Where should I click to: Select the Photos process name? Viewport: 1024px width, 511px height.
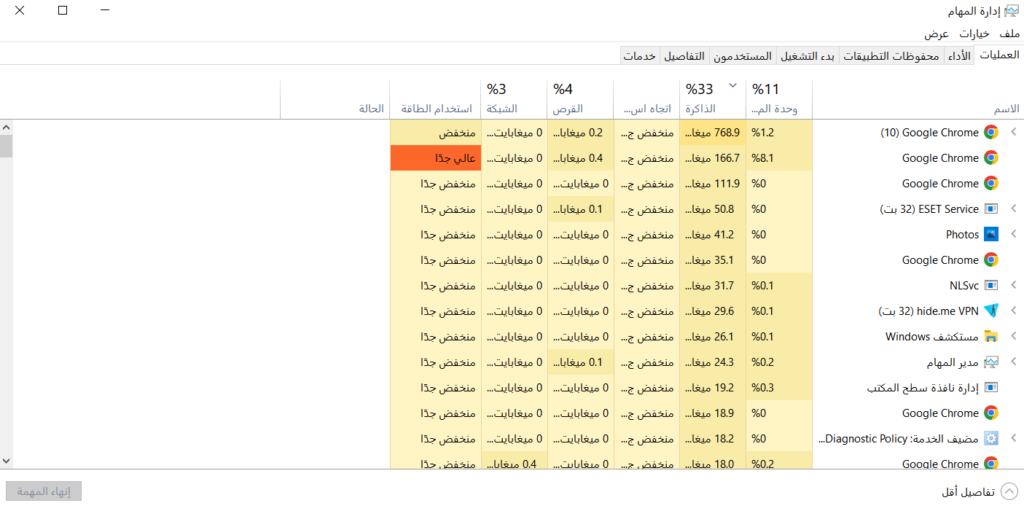pyautogui.click(x=962, y=234)
